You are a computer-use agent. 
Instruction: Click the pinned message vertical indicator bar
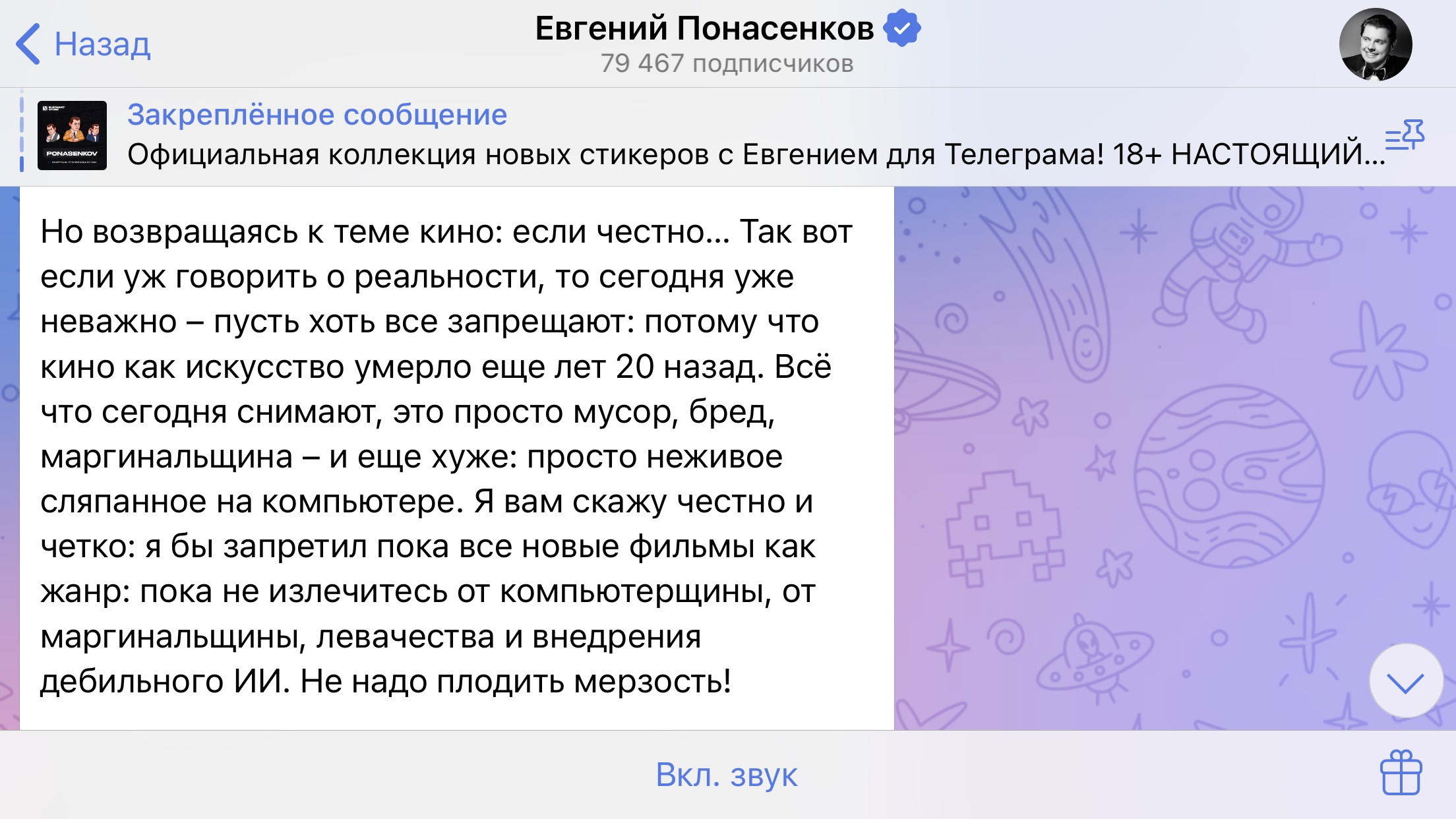click(x=22, y=135)
